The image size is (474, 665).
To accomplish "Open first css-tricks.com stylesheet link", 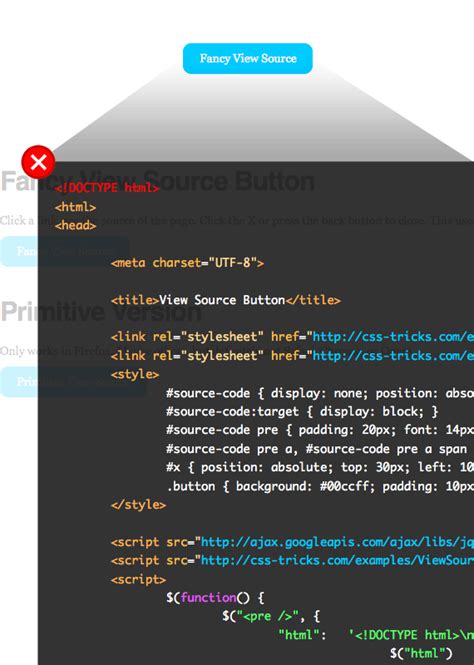I will [393, 337].
